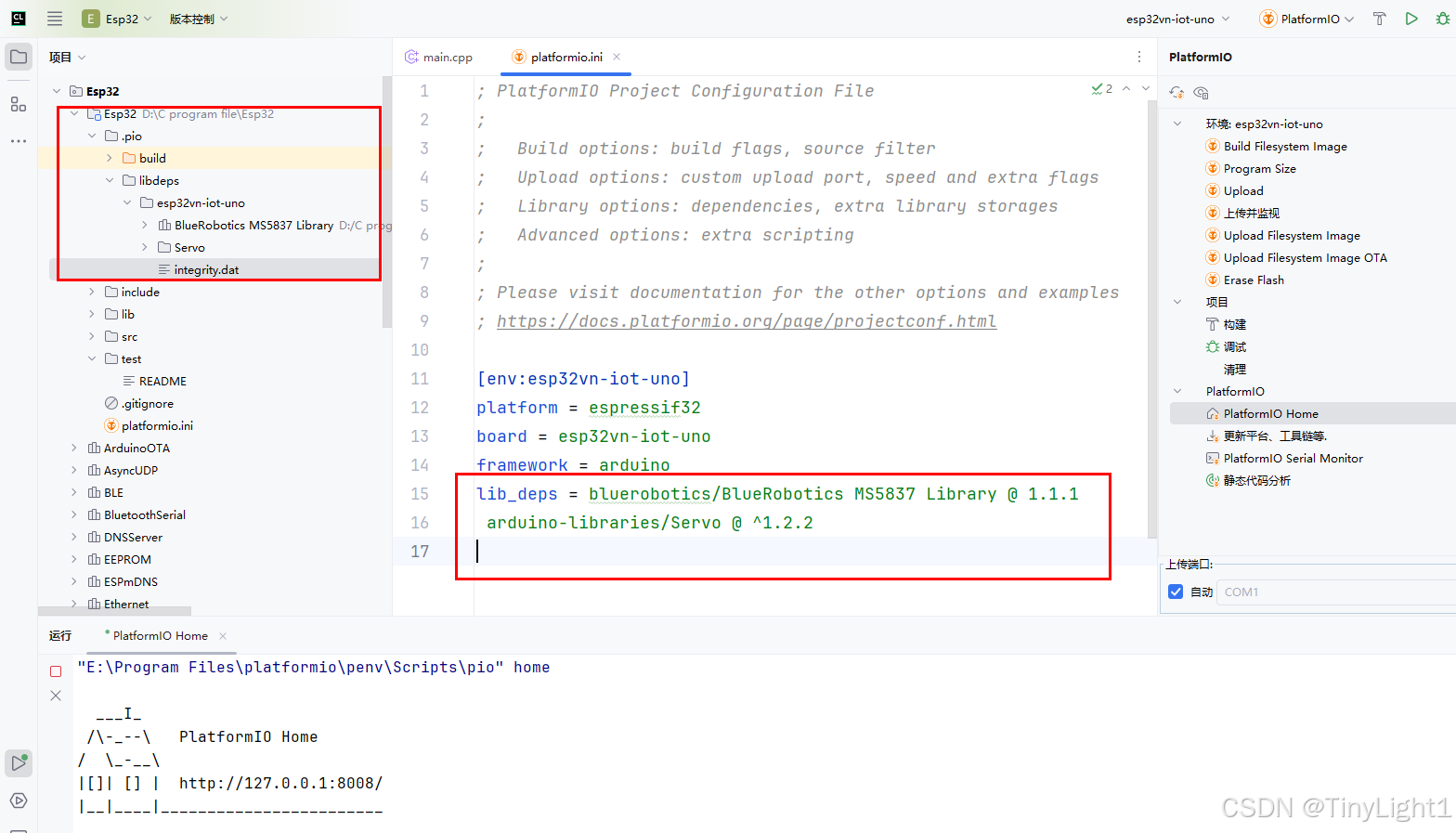The width and height of the screenshot is (1456, 833).
Task: Click 上传并监视 upload and monitor
Action: [1242, 214]
